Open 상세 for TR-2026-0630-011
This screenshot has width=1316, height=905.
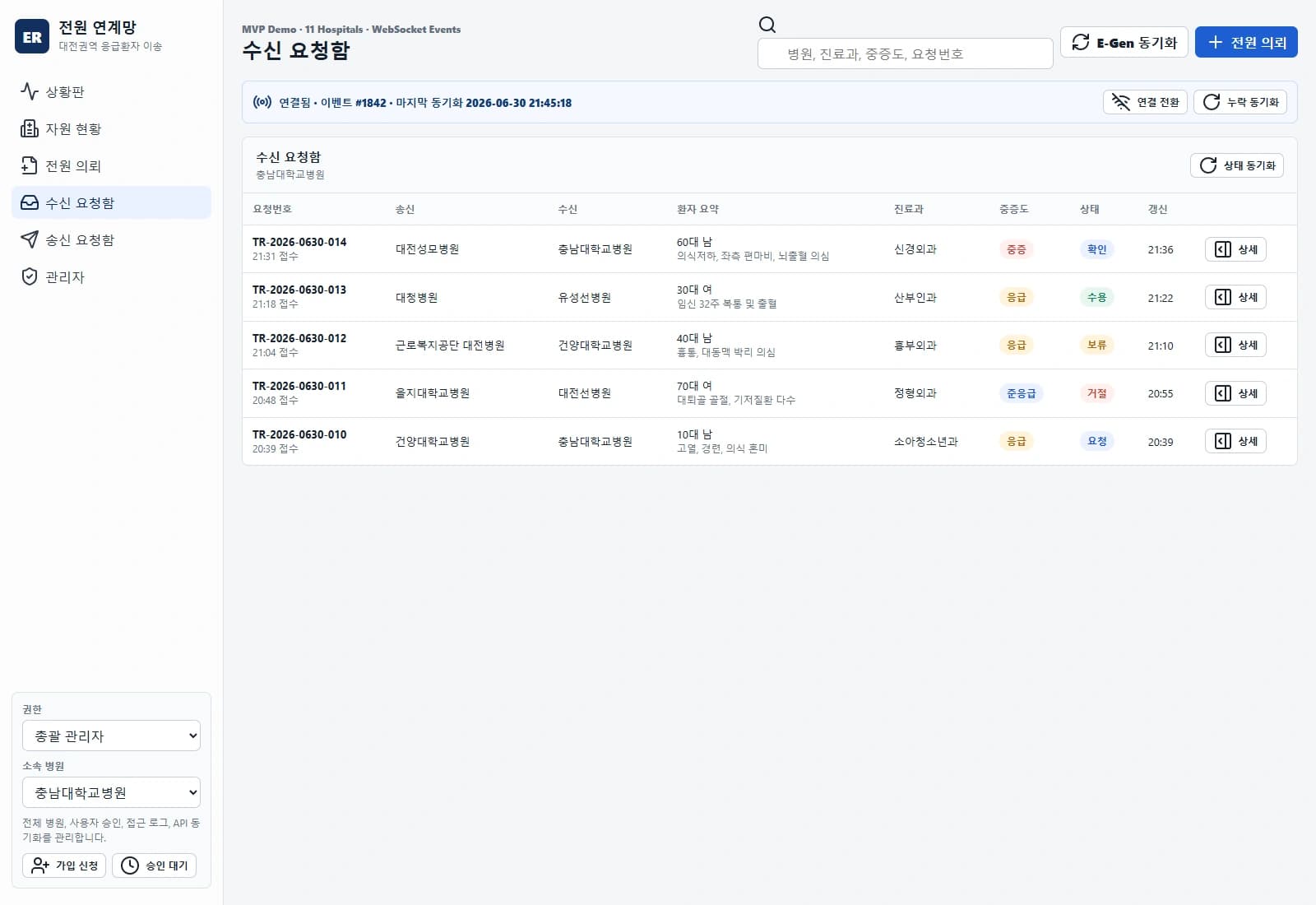(1235, 393)
